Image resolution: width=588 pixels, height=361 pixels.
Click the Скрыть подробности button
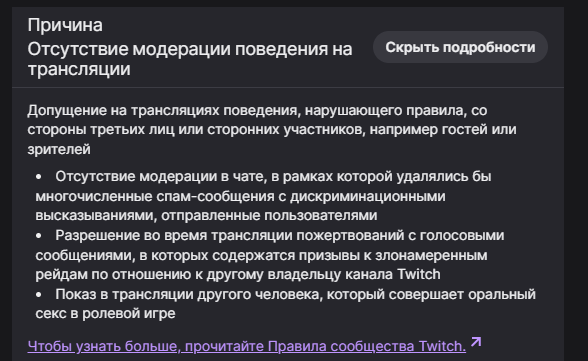460,47
